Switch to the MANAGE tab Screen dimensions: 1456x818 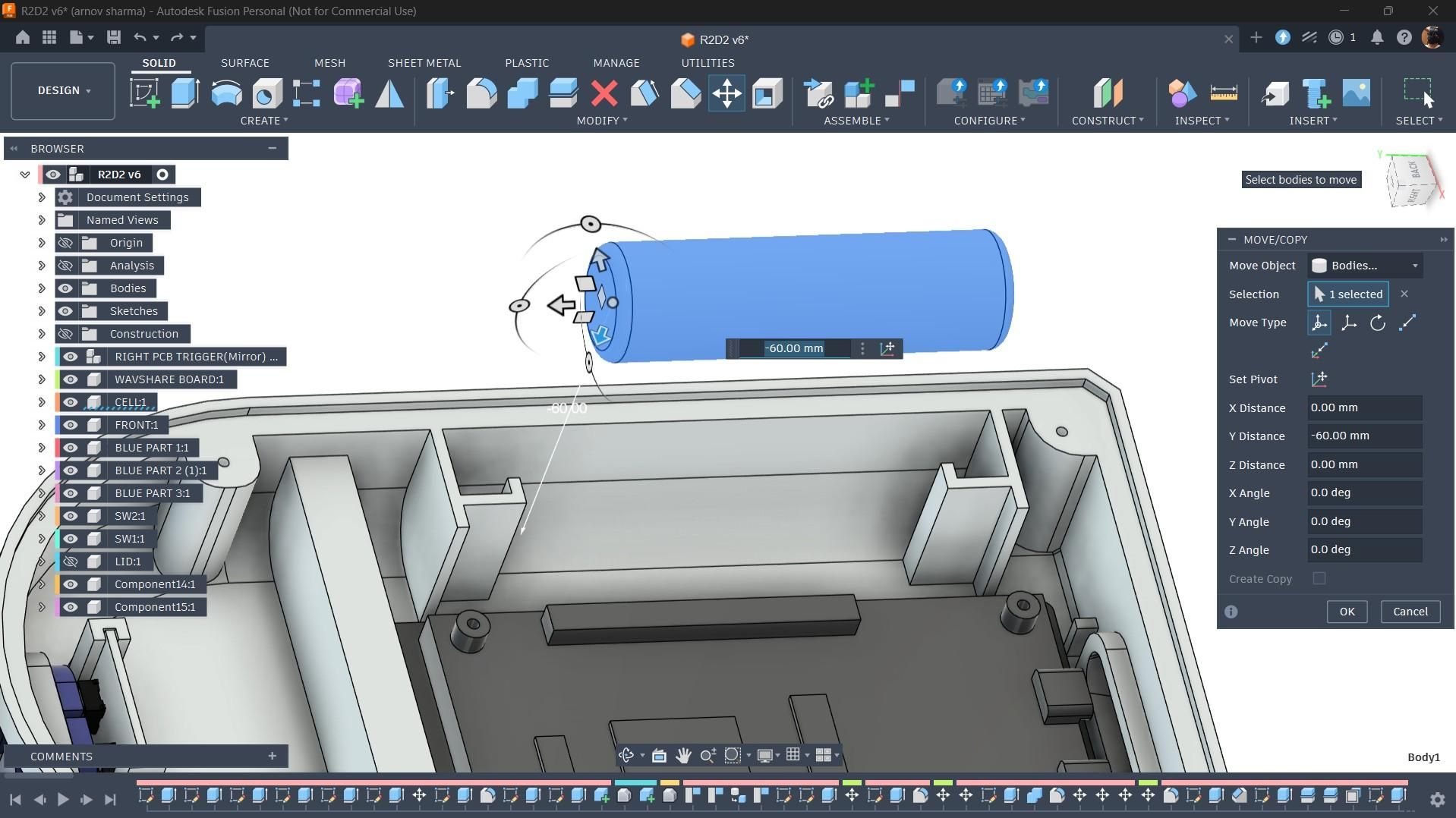click(616, 63)
